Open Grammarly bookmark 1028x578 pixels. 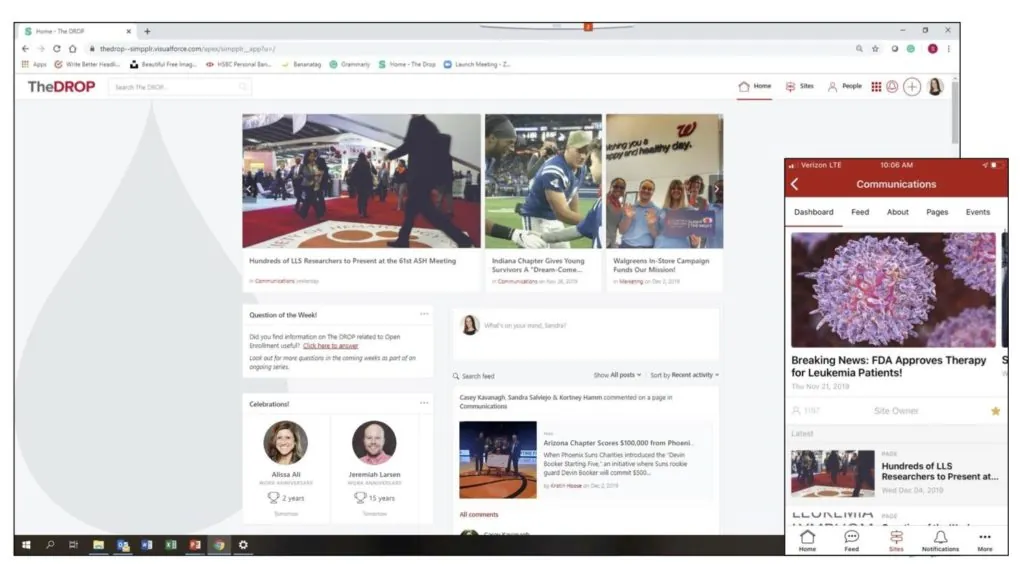pyautogui.click(x=349, y=64)
